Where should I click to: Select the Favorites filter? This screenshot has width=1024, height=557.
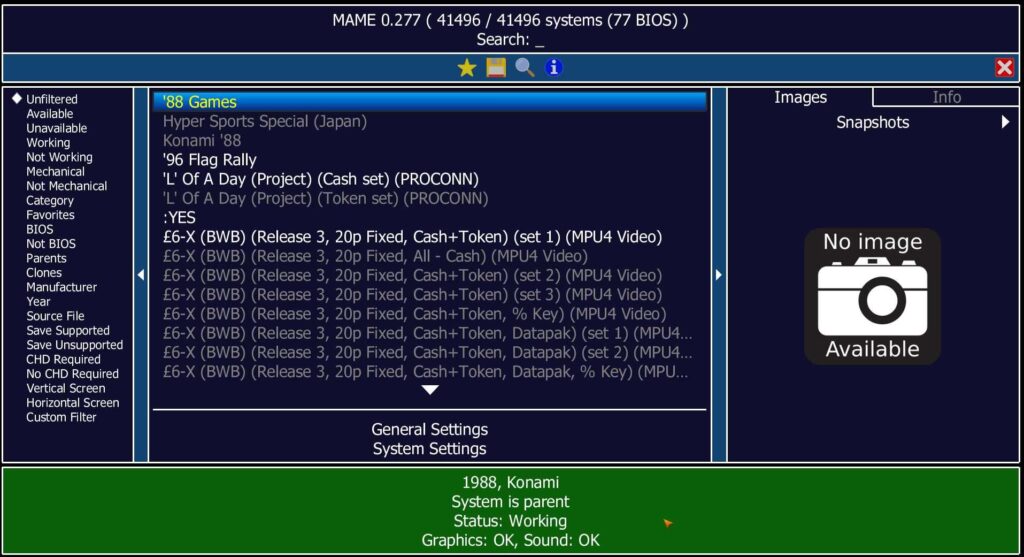50,215
